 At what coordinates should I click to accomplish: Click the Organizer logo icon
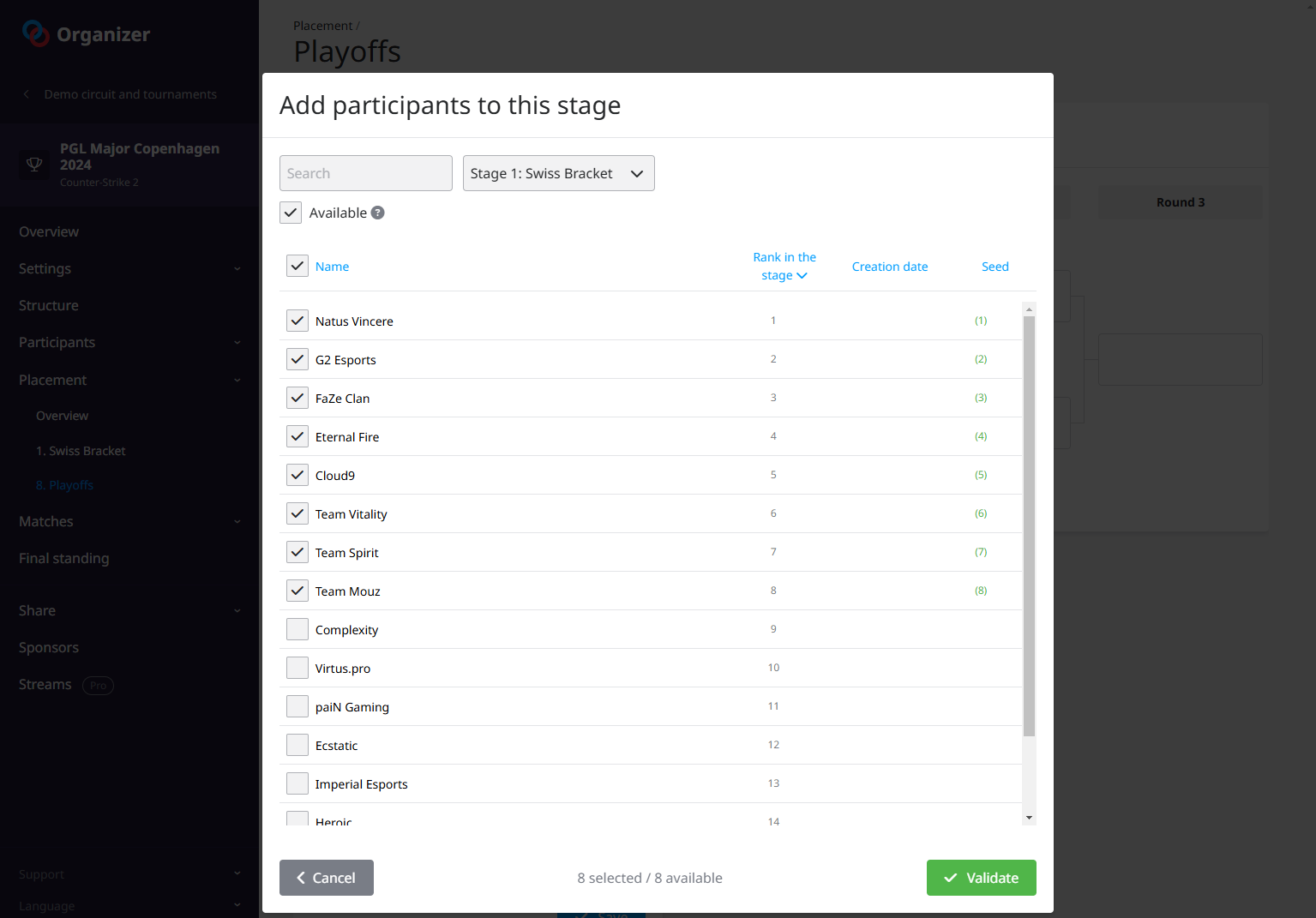35,33
